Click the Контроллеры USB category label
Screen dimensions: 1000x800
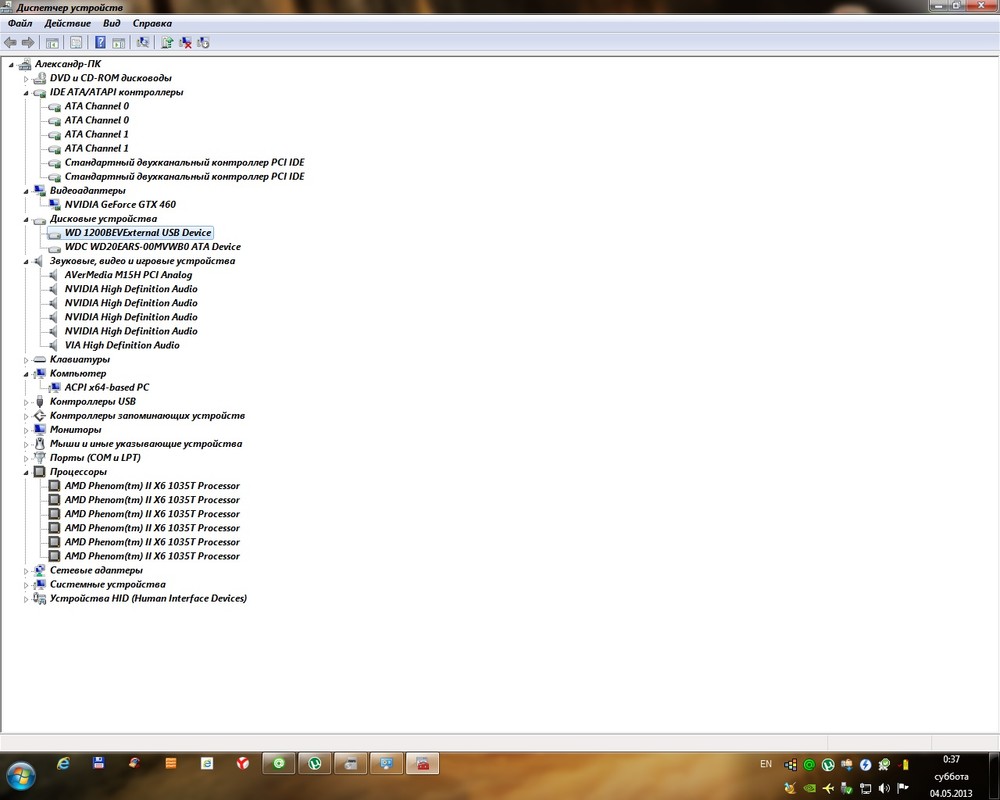pyautogui.click(x=92, y=401)
